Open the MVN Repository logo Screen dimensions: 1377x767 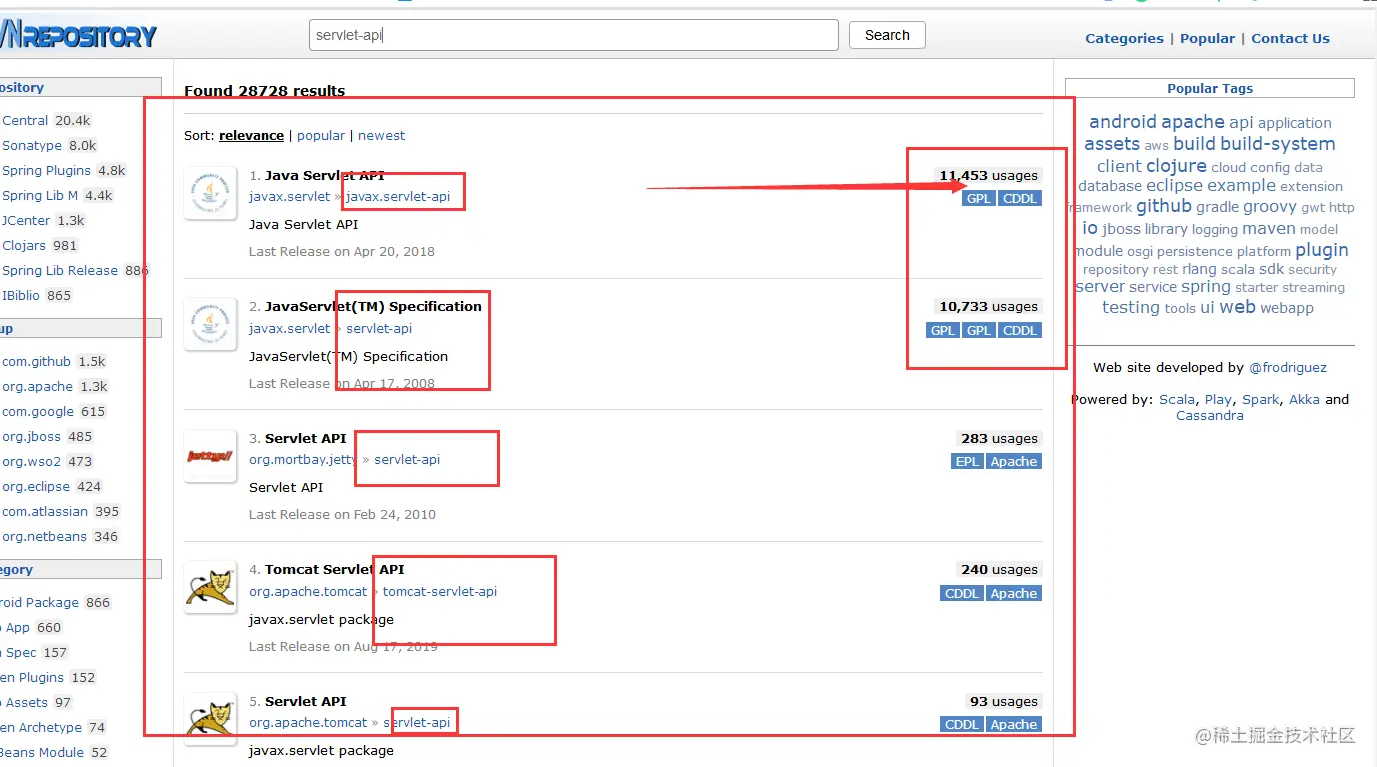79,37
